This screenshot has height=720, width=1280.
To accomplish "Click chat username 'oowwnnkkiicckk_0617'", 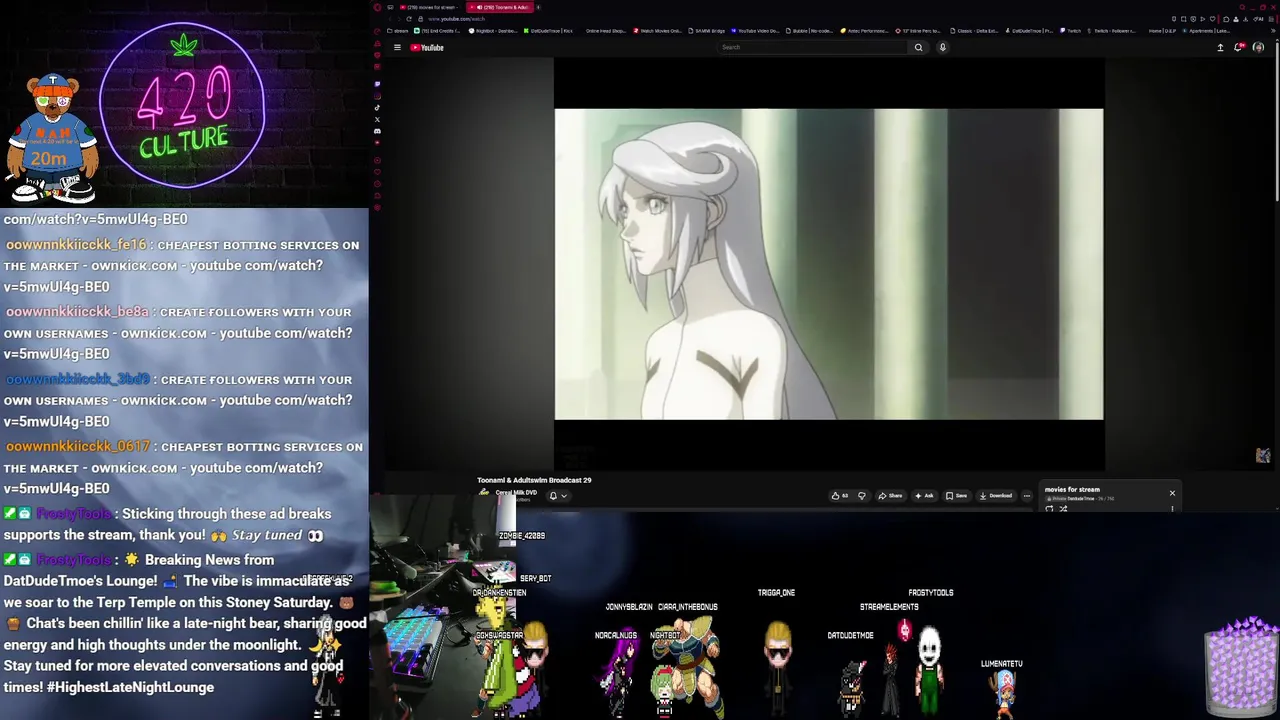I will 78,447.
